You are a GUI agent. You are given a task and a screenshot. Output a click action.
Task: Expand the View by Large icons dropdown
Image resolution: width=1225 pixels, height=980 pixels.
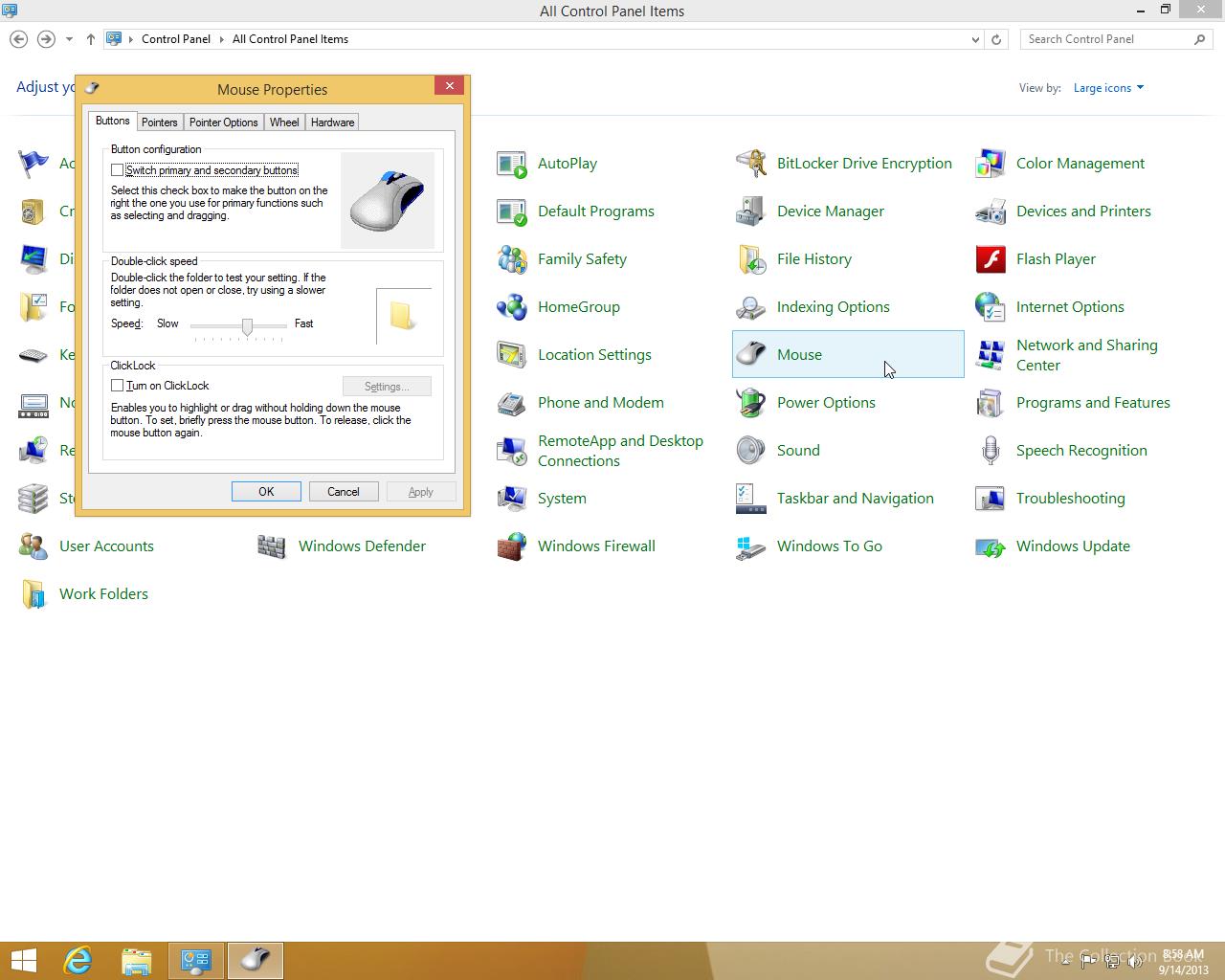point(1108,88)
